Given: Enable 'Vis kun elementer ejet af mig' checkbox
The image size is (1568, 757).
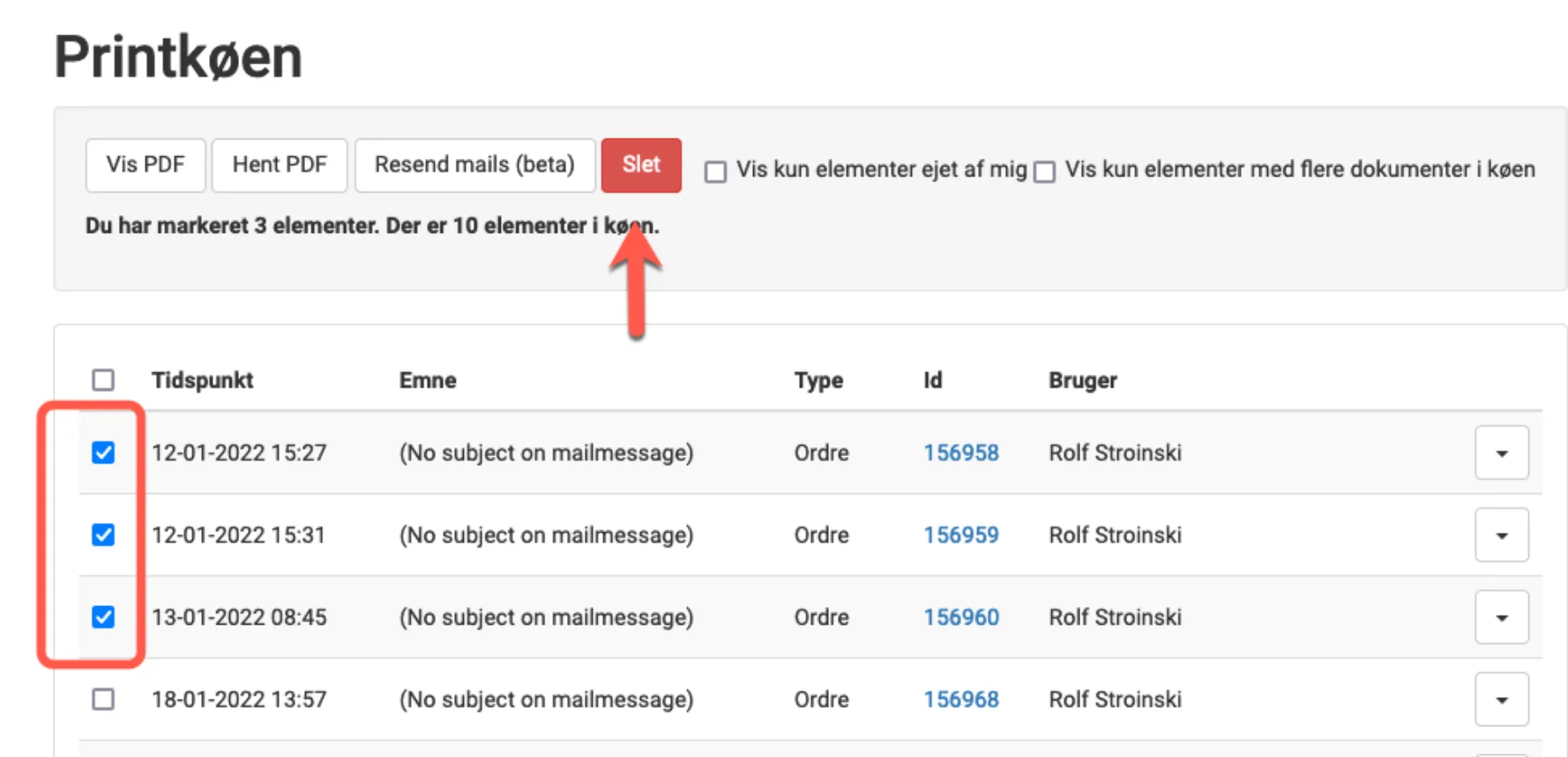Looking at the screenshot, I should (x=716, y=171).
